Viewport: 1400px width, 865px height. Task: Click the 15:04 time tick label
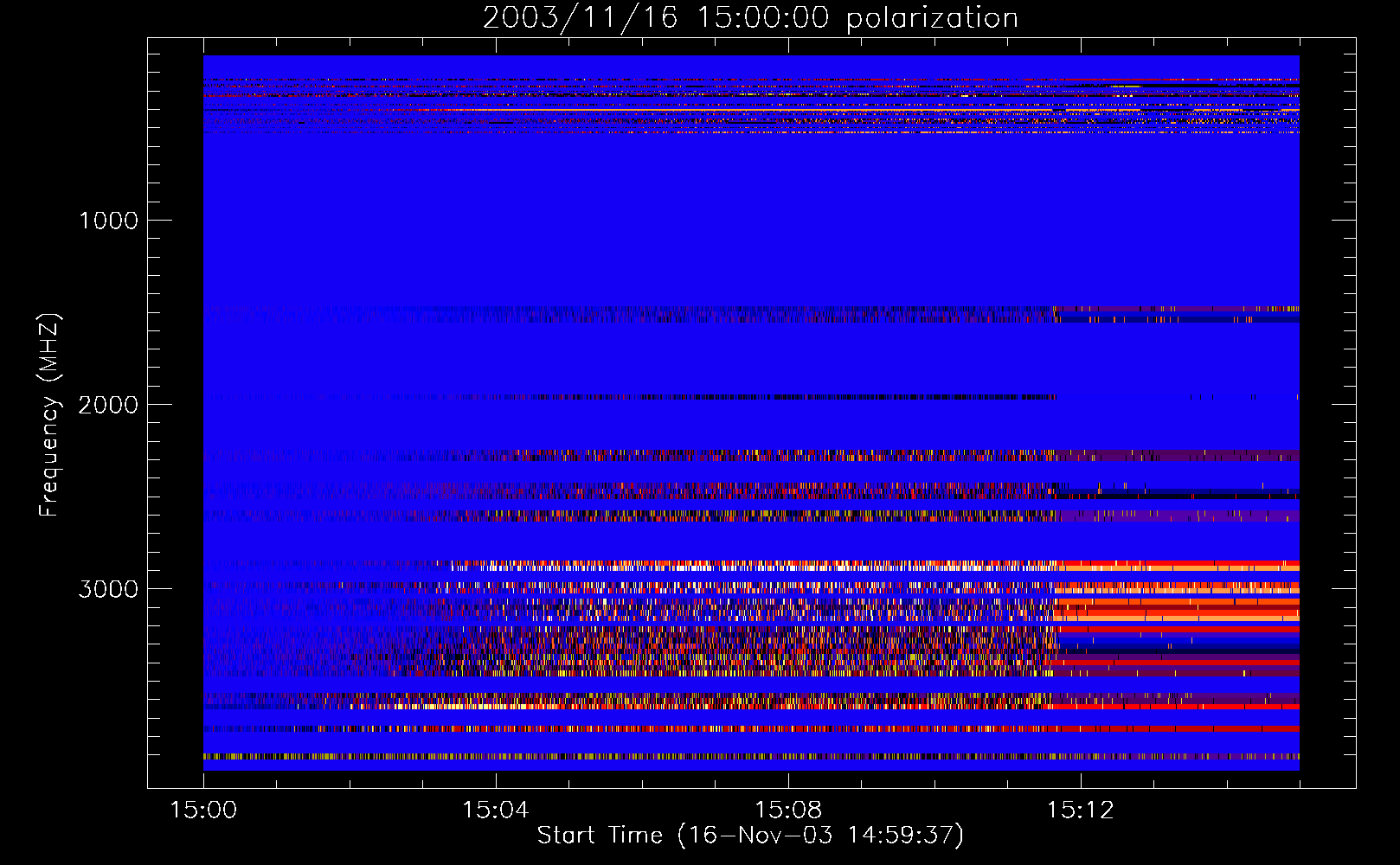pos(495,811)
